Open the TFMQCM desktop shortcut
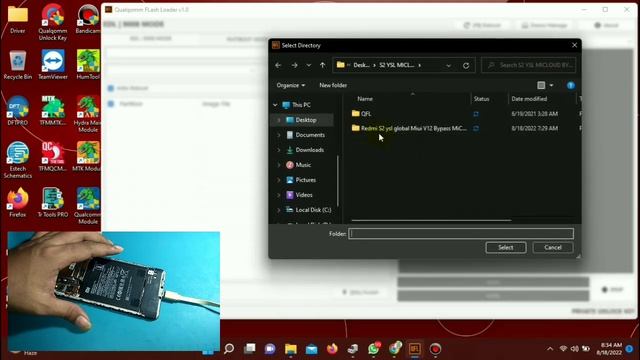 [x=53, y=157]
